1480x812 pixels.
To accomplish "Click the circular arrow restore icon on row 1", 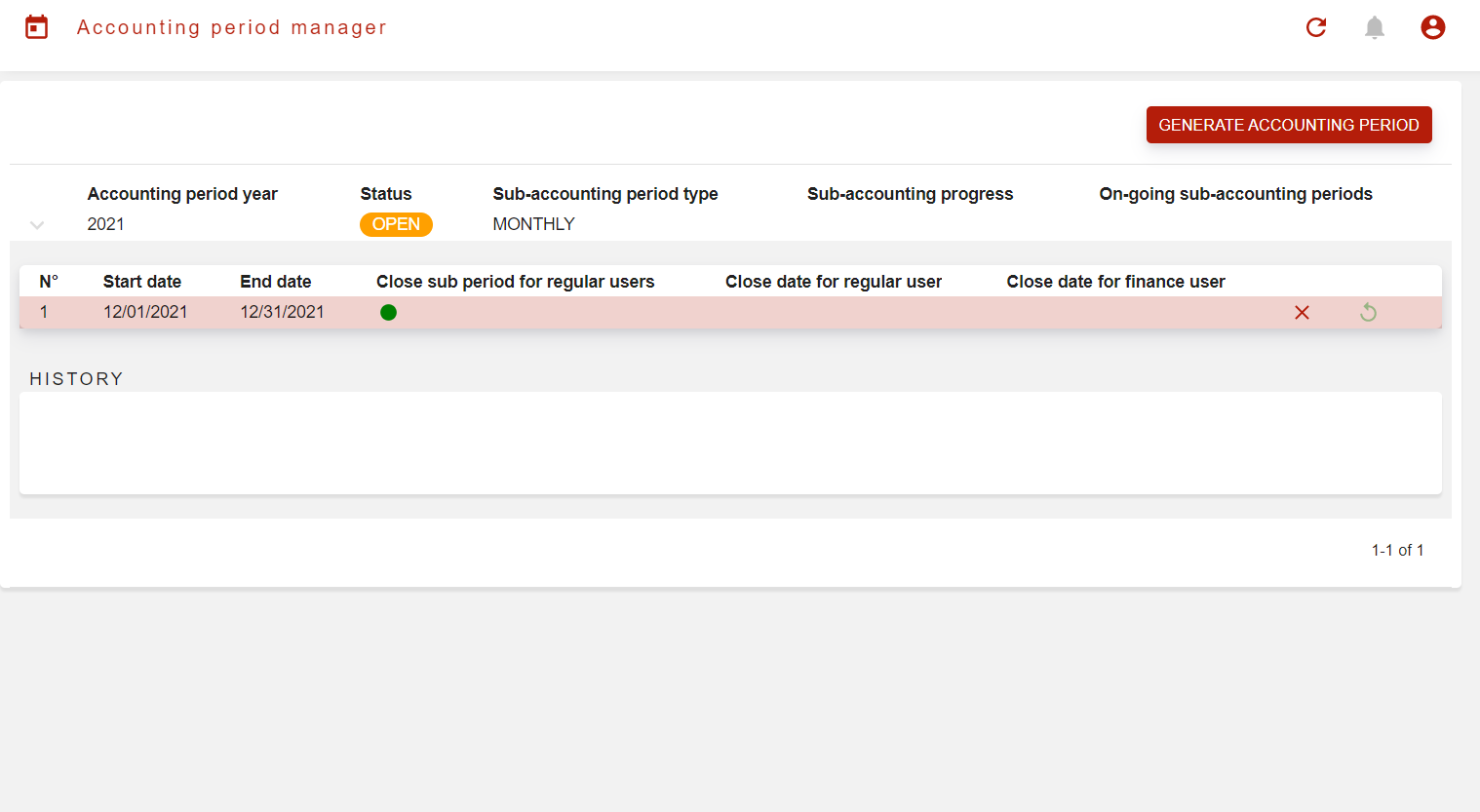I will point(1368,313).
